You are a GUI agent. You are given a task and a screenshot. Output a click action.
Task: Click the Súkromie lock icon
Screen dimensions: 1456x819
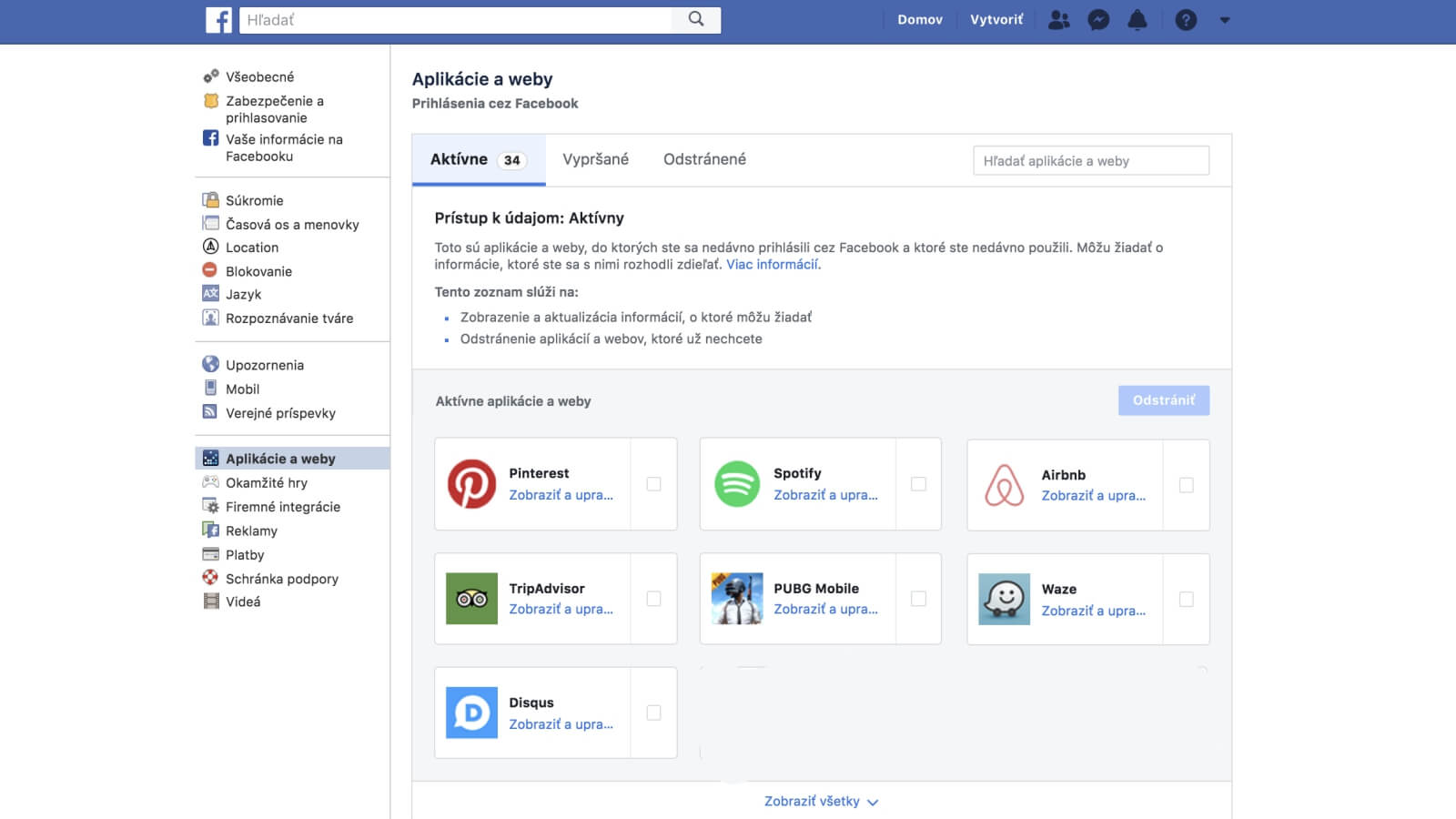point(211,200)
